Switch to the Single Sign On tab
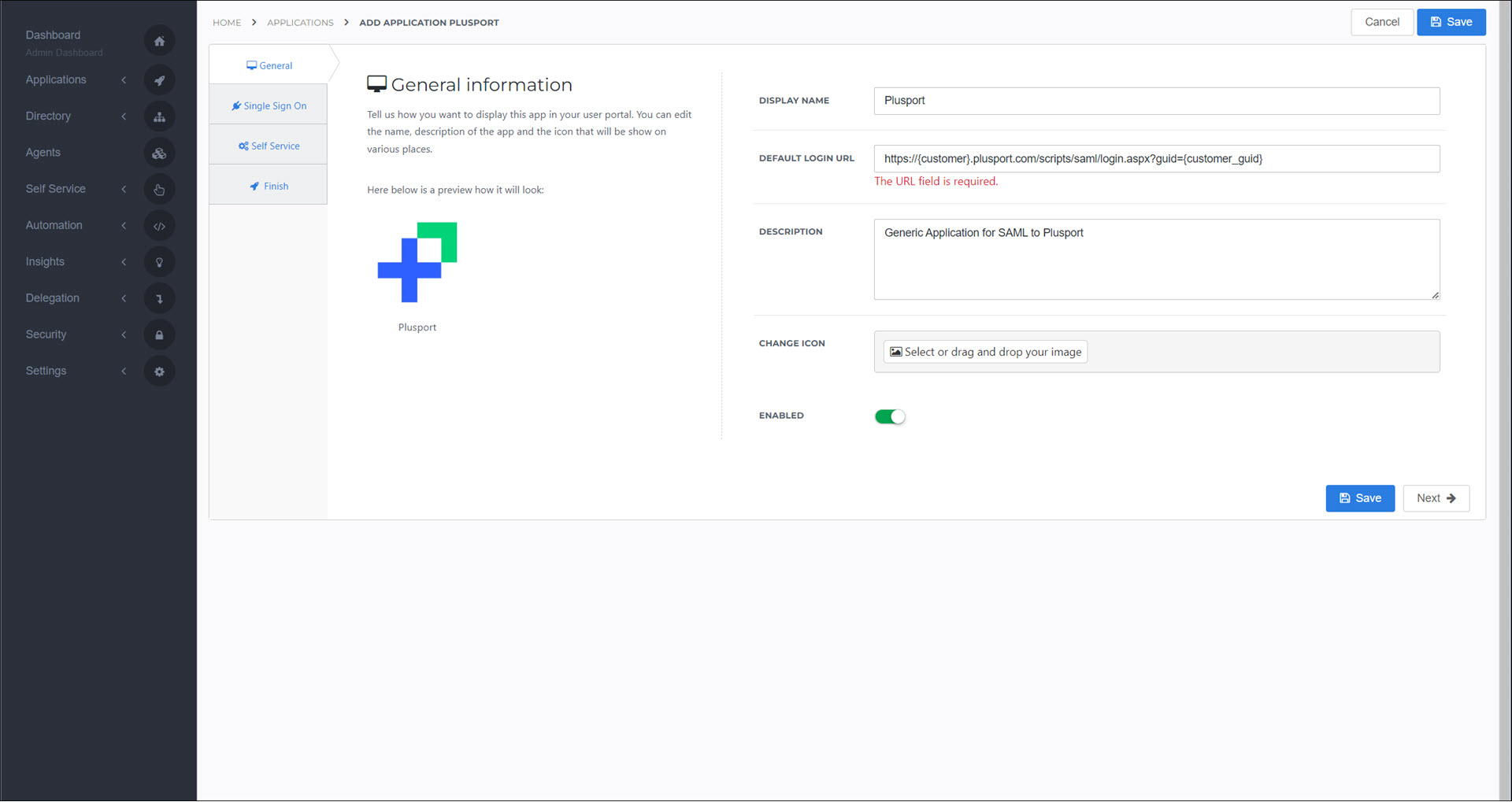Screen dimensions: 1512x802 tap(269, 105)
